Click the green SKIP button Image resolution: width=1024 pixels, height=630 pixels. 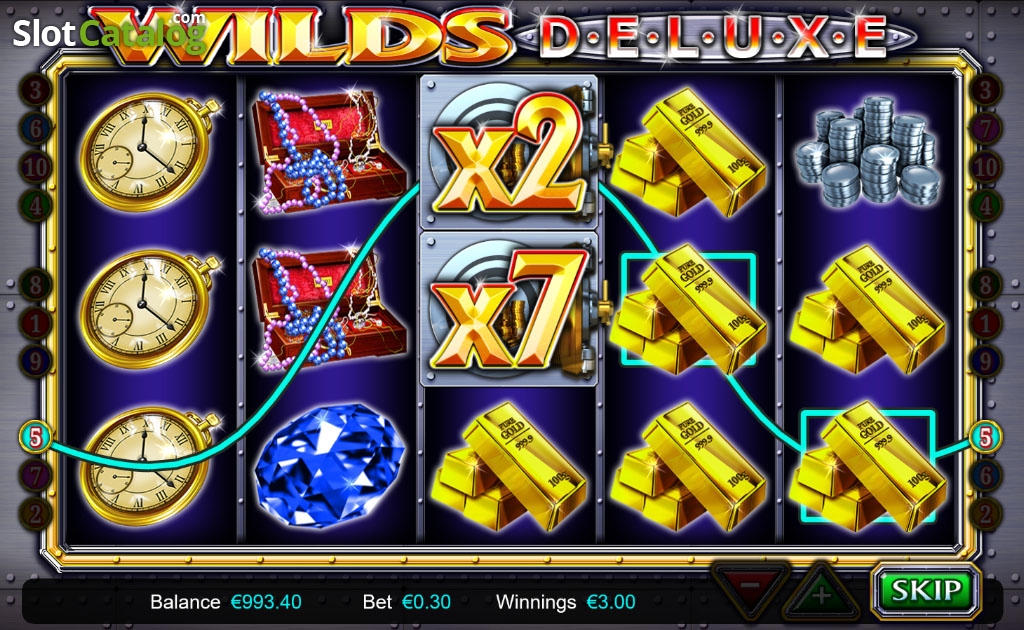pos(926,590)
